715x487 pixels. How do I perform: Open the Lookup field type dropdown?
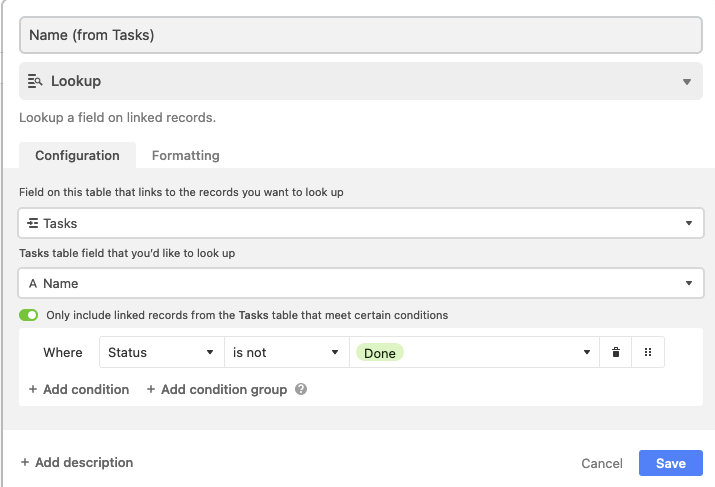tap(361, 81)
